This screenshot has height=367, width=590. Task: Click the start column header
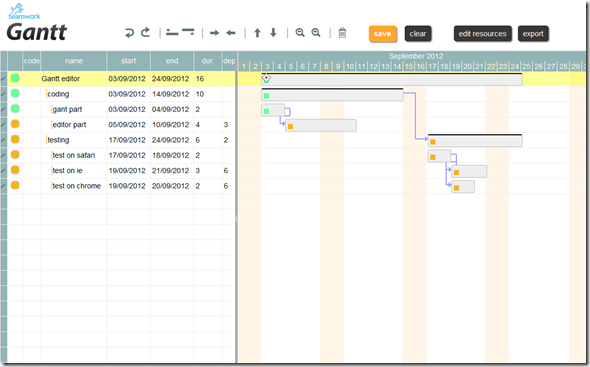pos(128,61)
